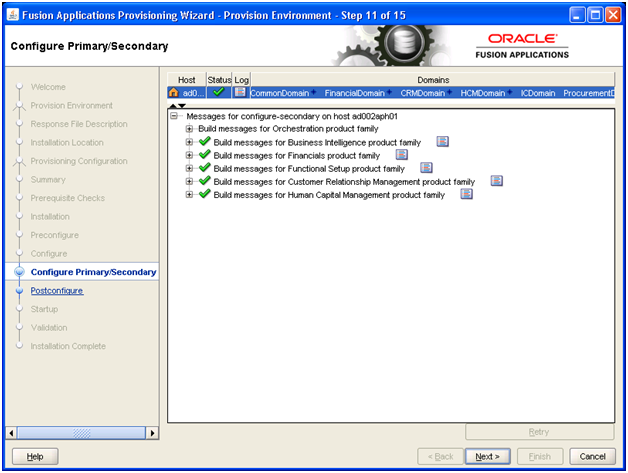Click sidebar scrollbar left arrow
Image resolution: width=628 pixels, height=473 pixels.
pos(11,433)
